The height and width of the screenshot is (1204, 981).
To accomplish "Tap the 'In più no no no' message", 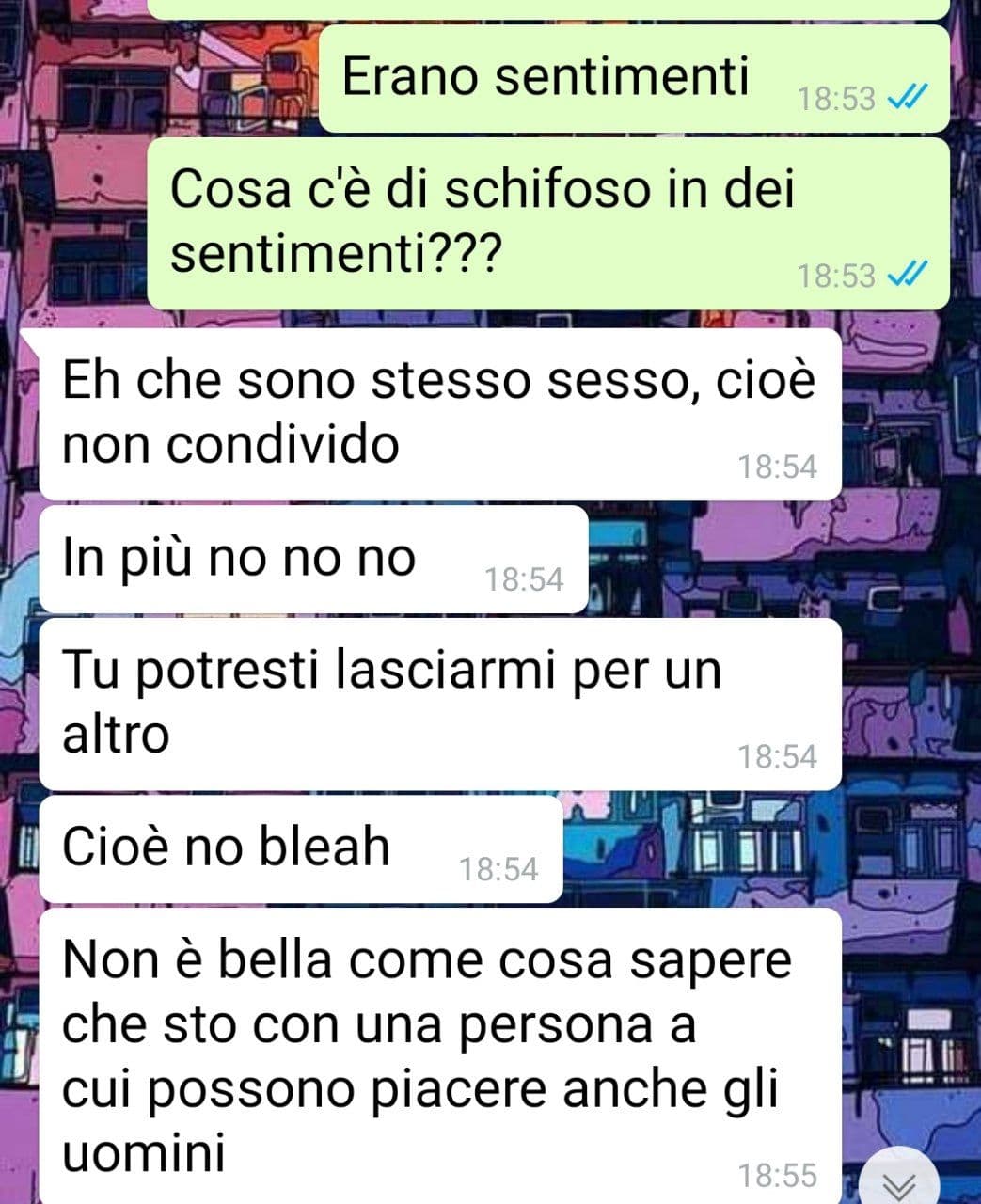I will point(313,561).
